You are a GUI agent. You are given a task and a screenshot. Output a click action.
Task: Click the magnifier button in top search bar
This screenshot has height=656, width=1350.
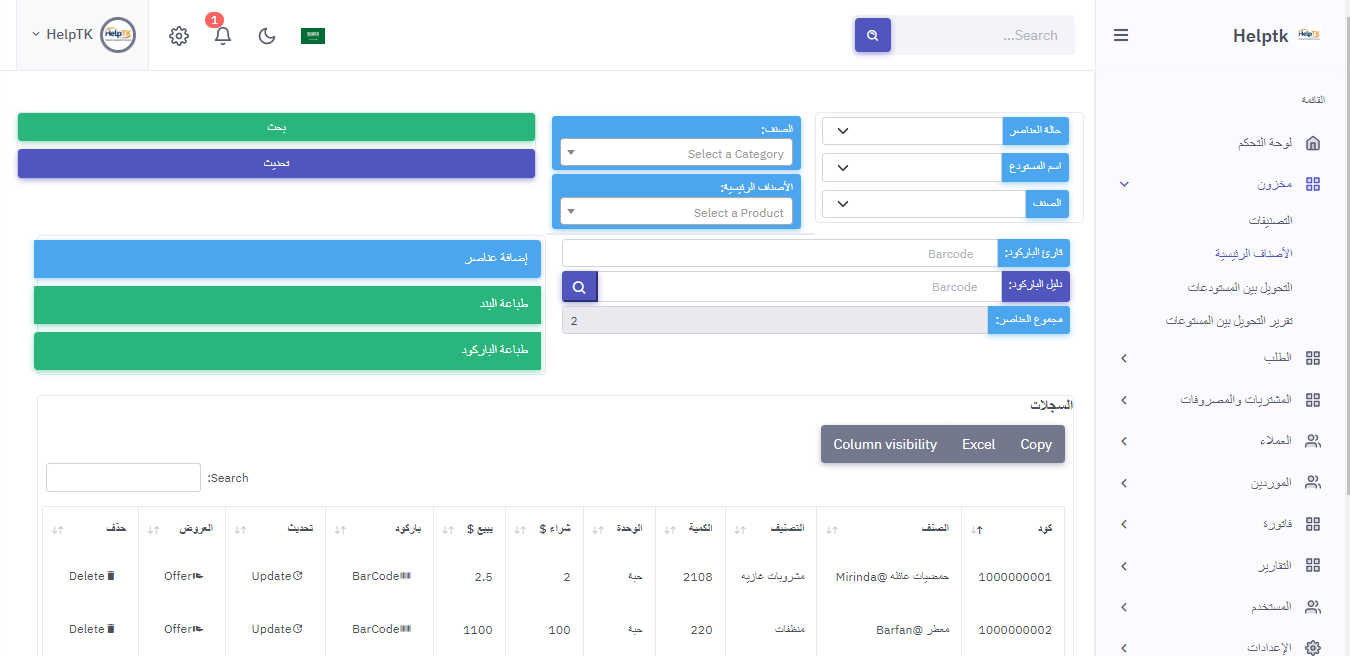click(872, 35)
